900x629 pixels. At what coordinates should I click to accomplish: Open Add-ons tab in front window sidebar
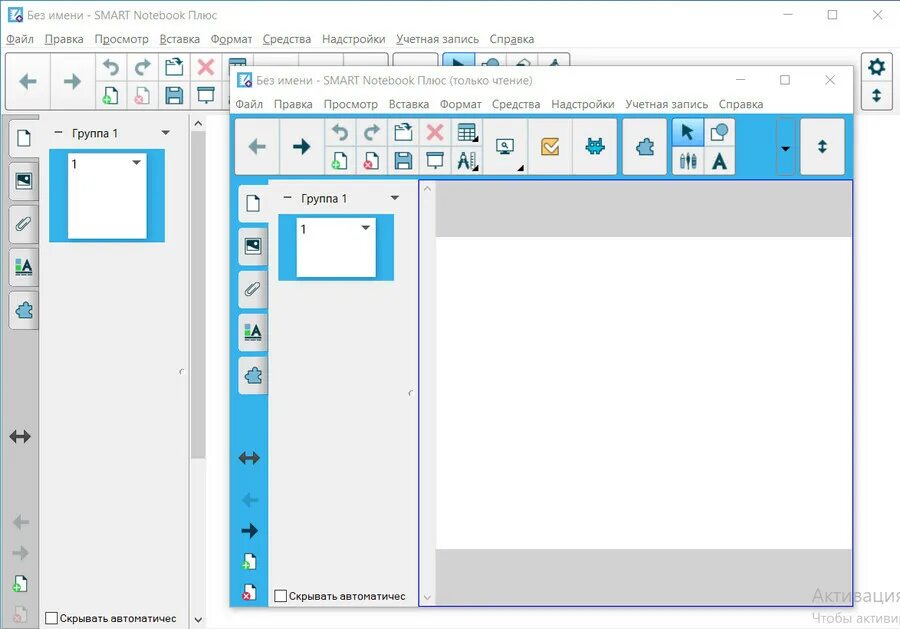pyautogui.click(x=253, y=375)
